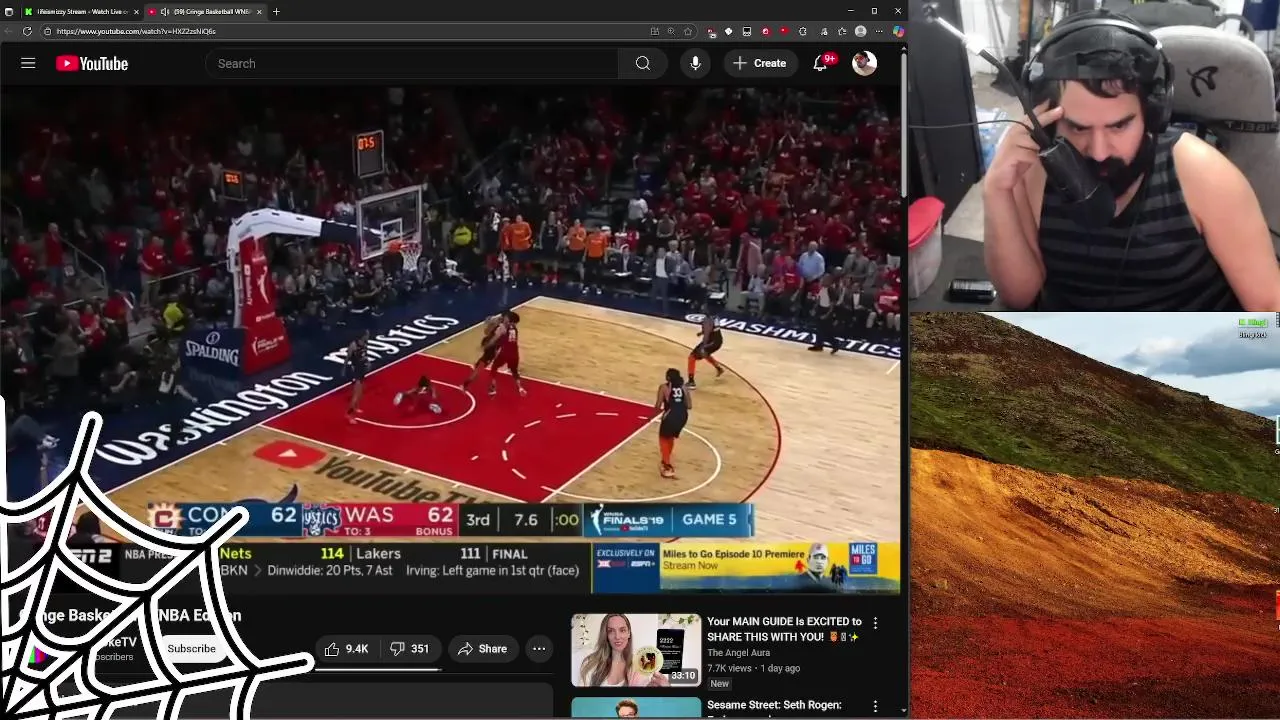1280x720 pixels.
Task: Open the 'Sesame Street: Seth Rogen' video
Action: coord(774,705)
